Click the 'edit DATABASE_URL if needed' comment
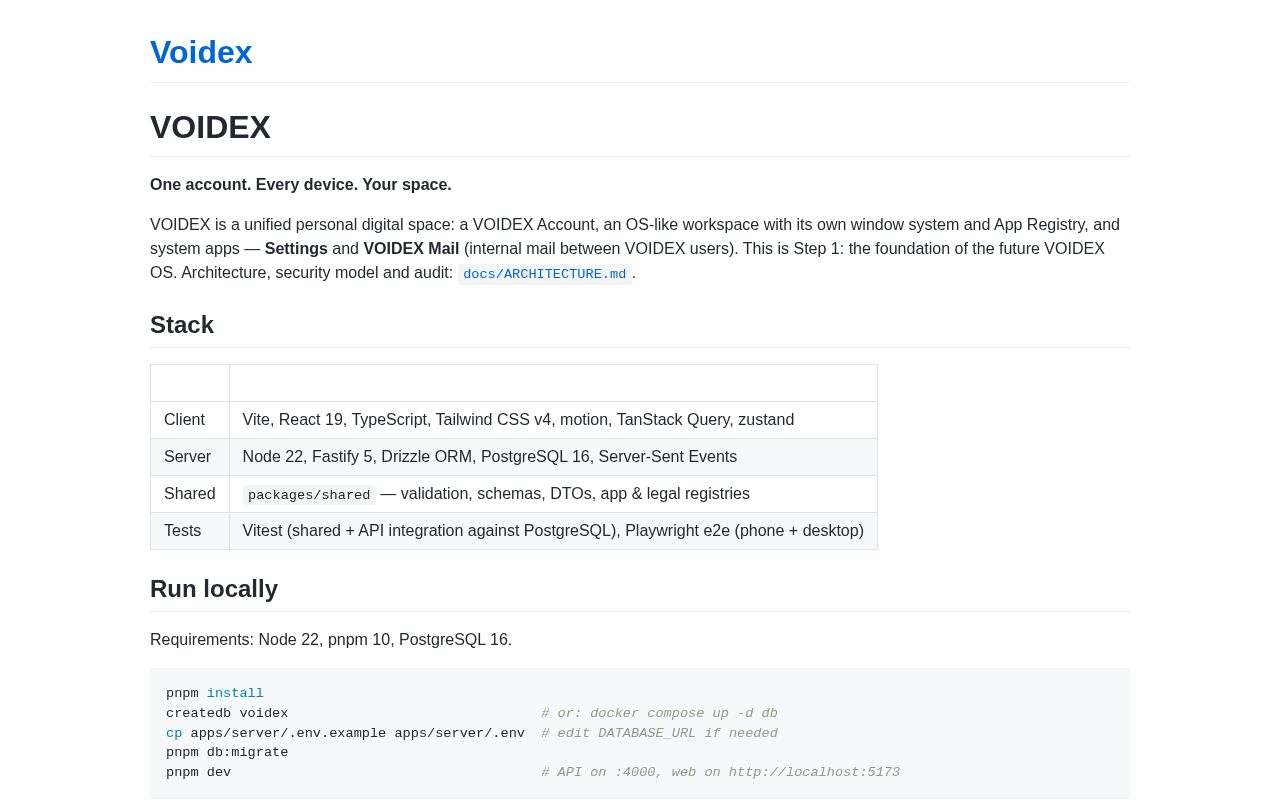This screenshot has height=800, width=1280. (x=660, y=734)
